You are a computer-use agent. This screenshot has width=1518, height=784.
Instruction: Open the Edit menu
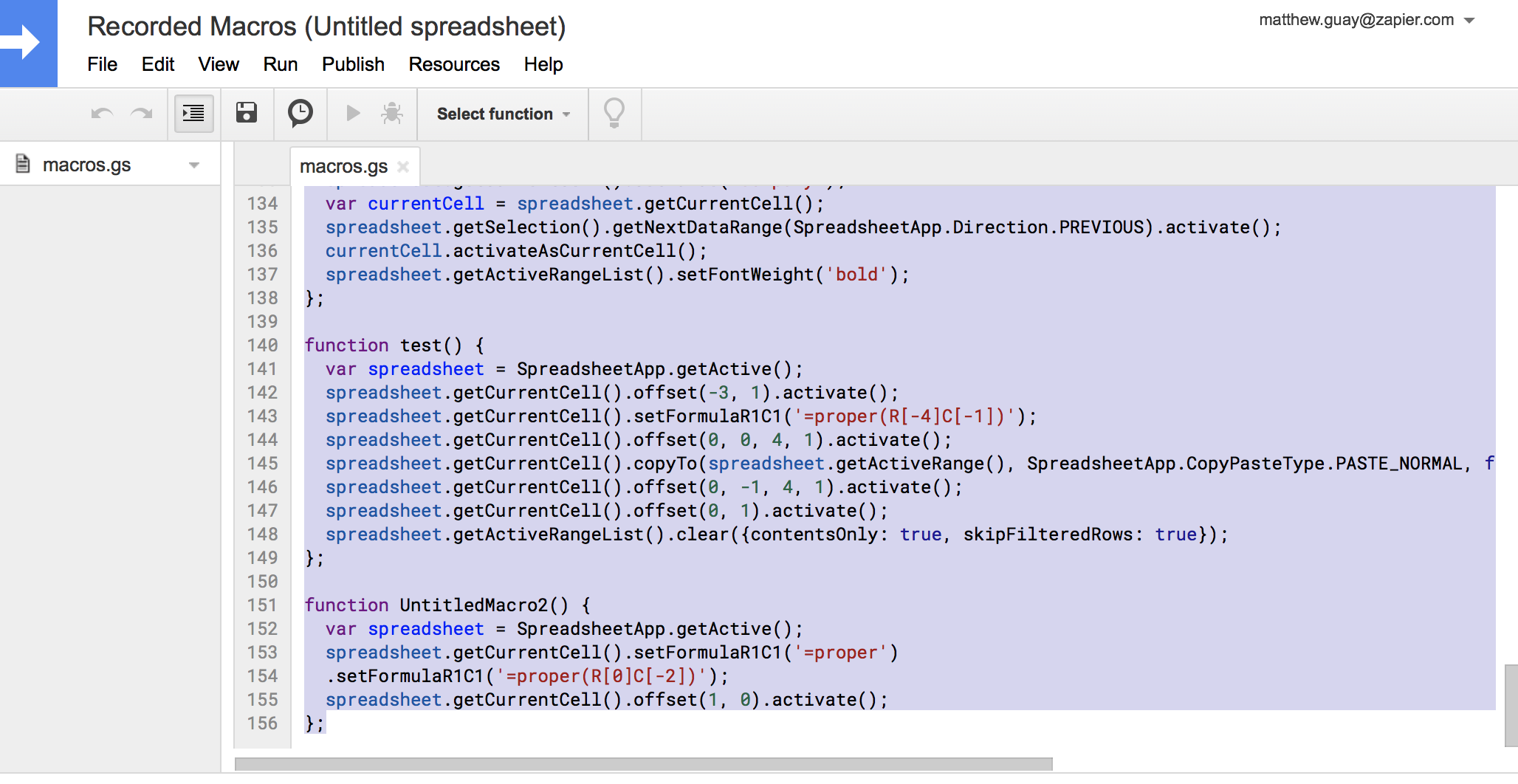click(158, 64)
